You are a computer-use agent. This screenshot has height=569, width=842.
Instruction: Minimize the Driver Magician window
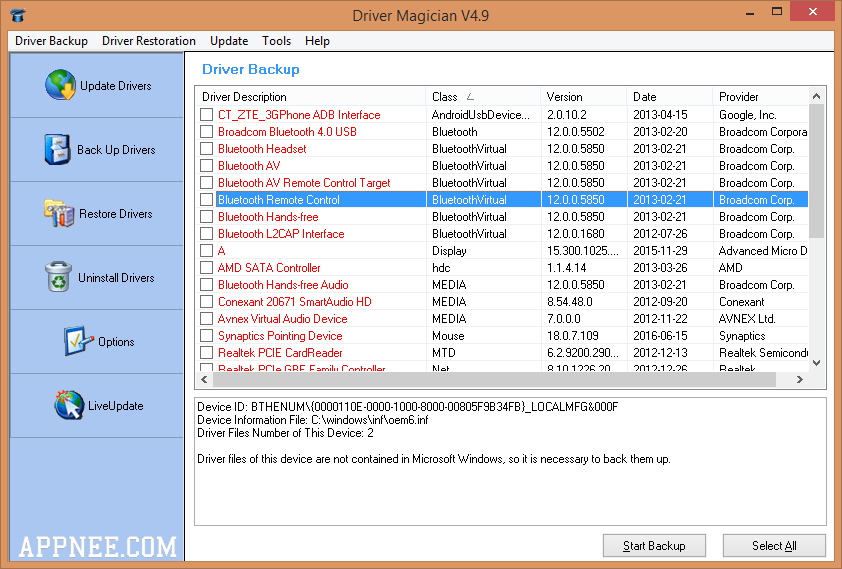point(750,12)
